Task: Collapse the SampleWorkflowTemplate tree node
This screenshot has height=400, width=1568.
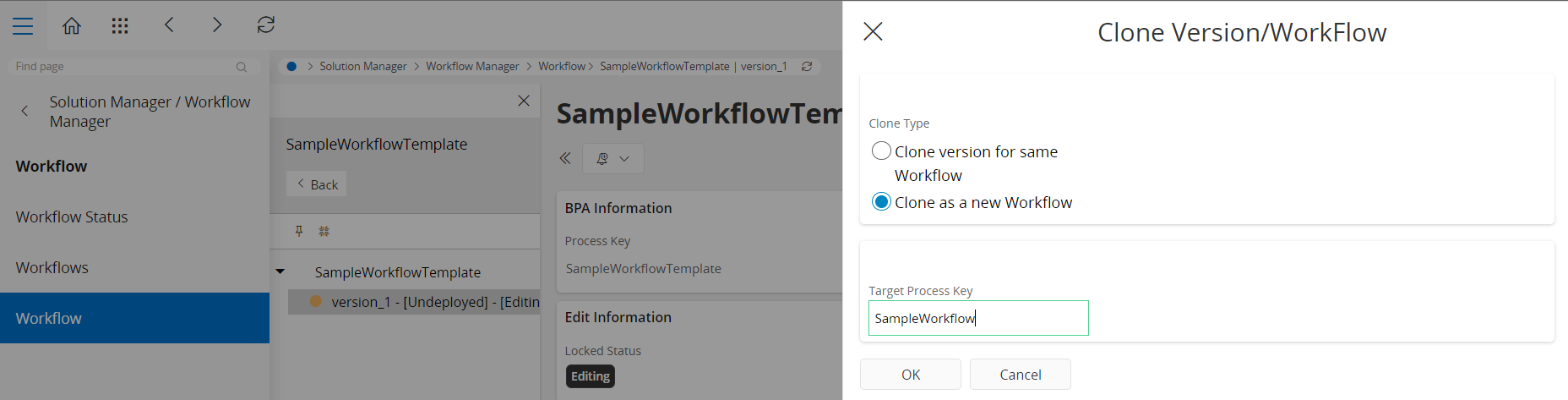Action: [280, 272]
